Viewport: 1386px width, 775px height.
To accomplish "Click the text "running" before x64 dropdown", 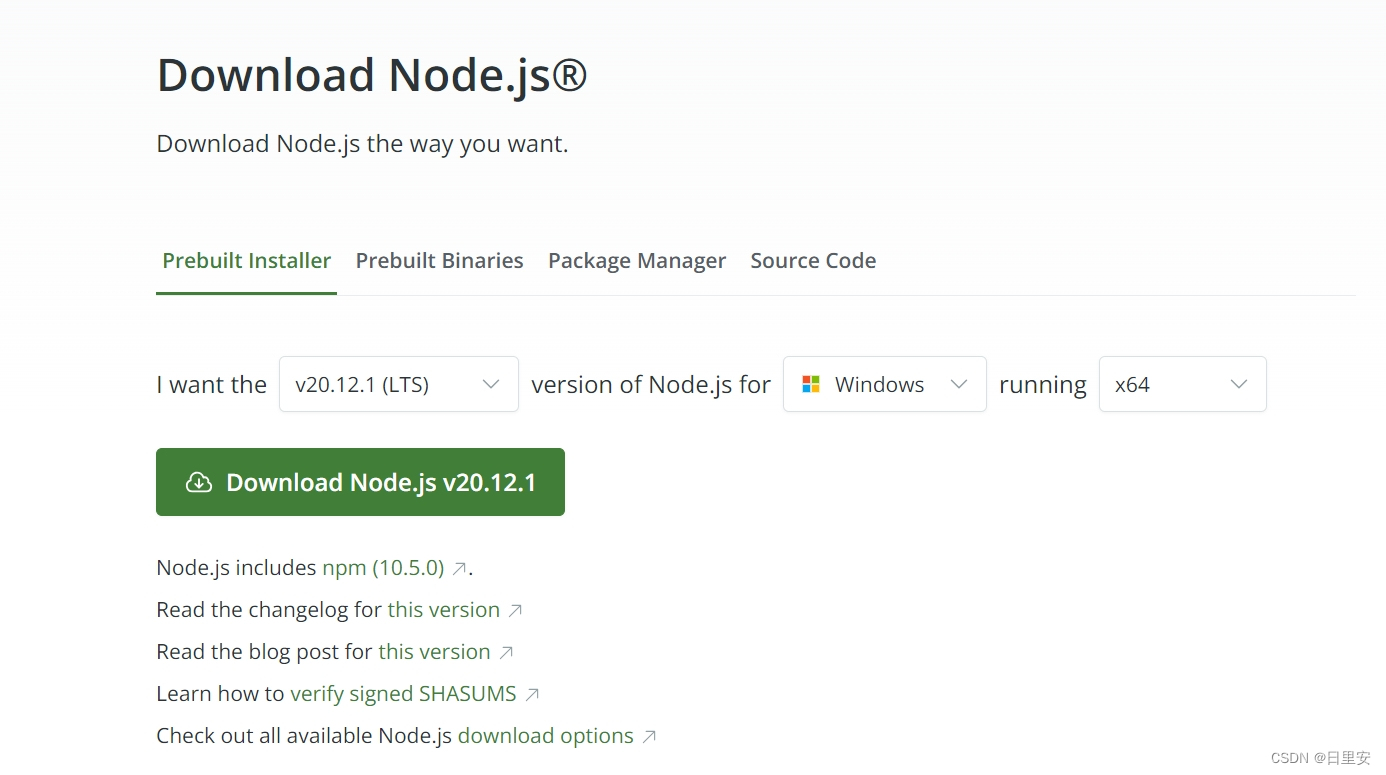I will click(1043, 386).
